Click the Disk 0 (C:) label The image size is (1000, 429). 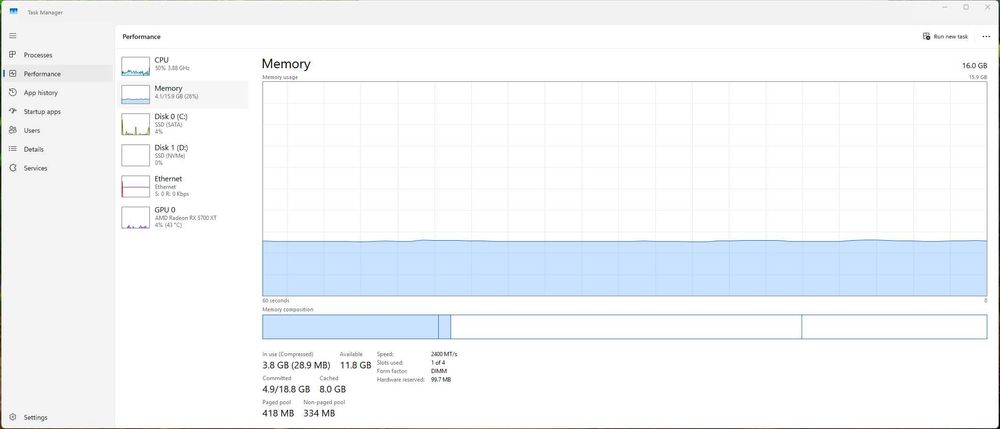(171, 117)
